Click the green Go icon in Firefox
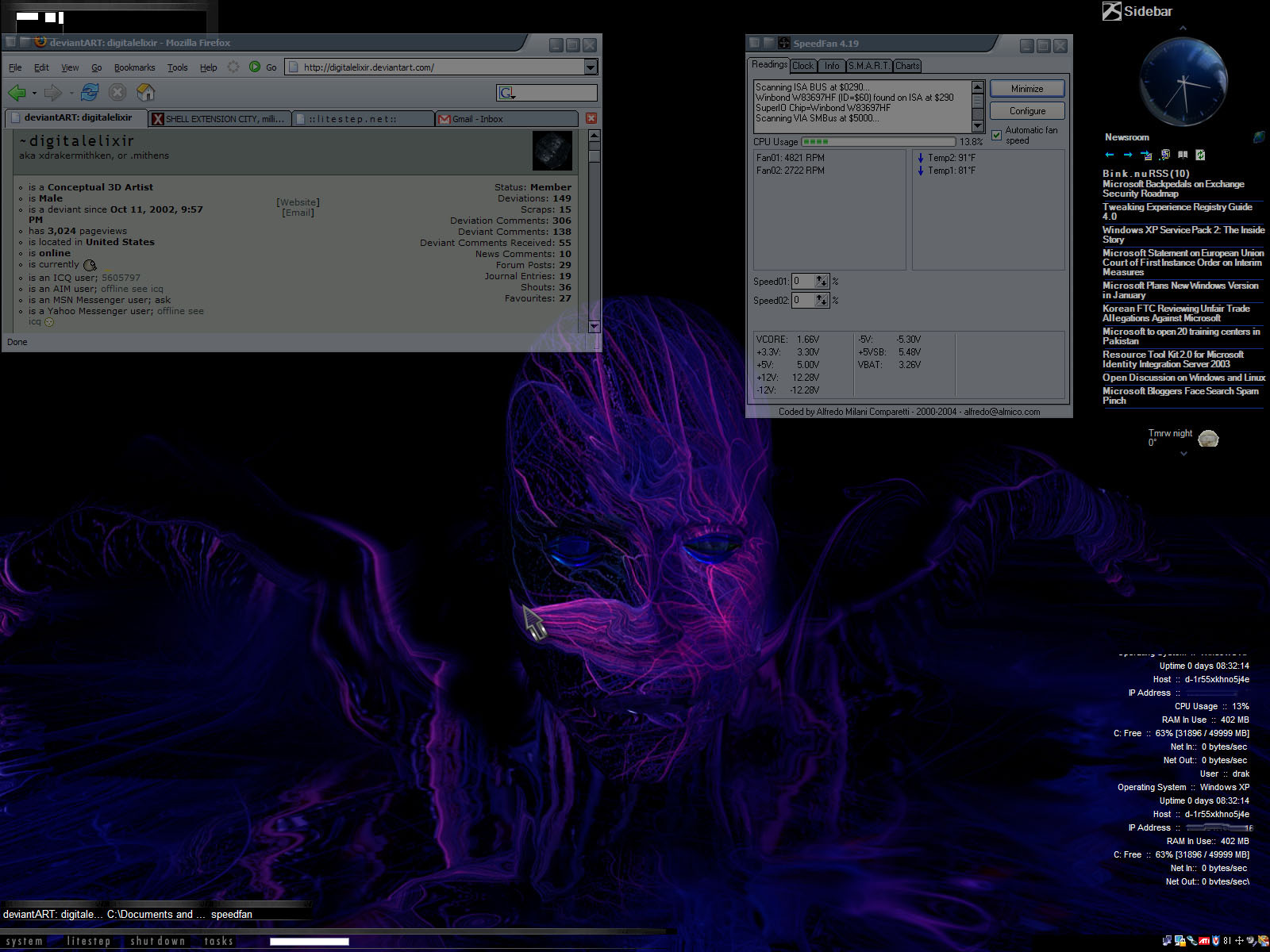The height and width of the screenshot is (952, 1270). coord(255,67)
